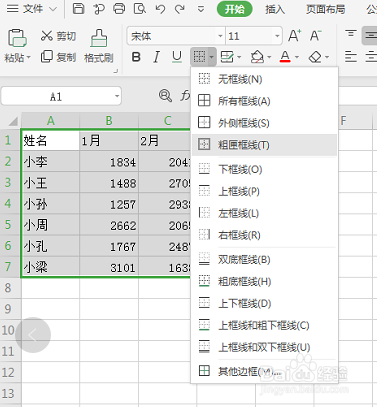Click the borders icon button
377x407 pixels.
click(x=199, y=57)
